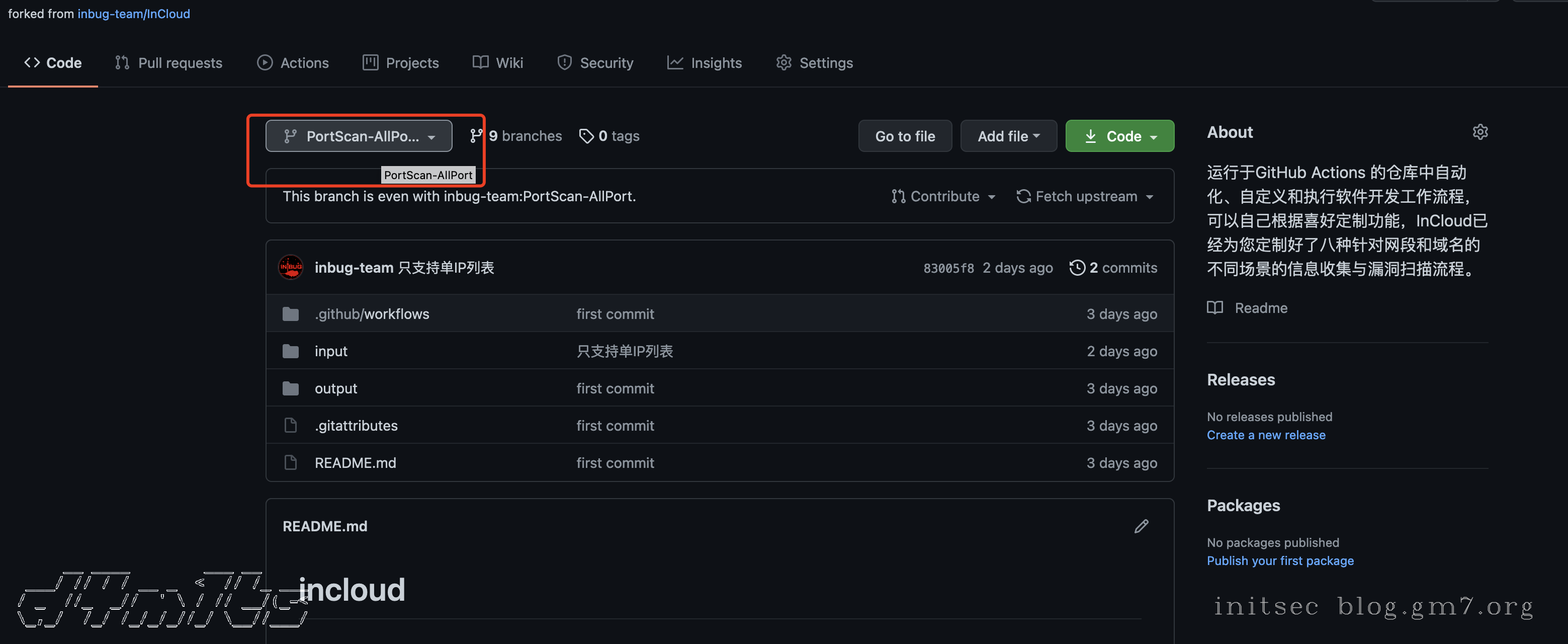Open first commit message on .gitattributes row
This screenshot has width=1568, height=644.
[616, 425]
